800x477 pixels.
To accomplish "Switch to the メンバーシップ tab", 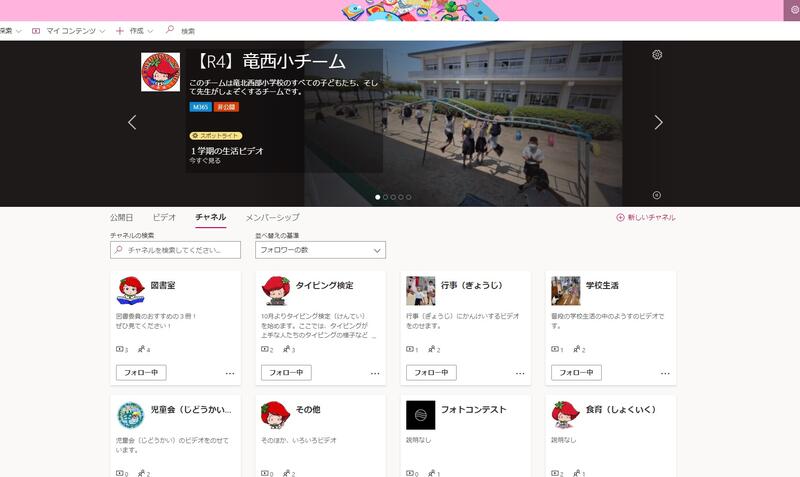I will click(x=272, y=217).
